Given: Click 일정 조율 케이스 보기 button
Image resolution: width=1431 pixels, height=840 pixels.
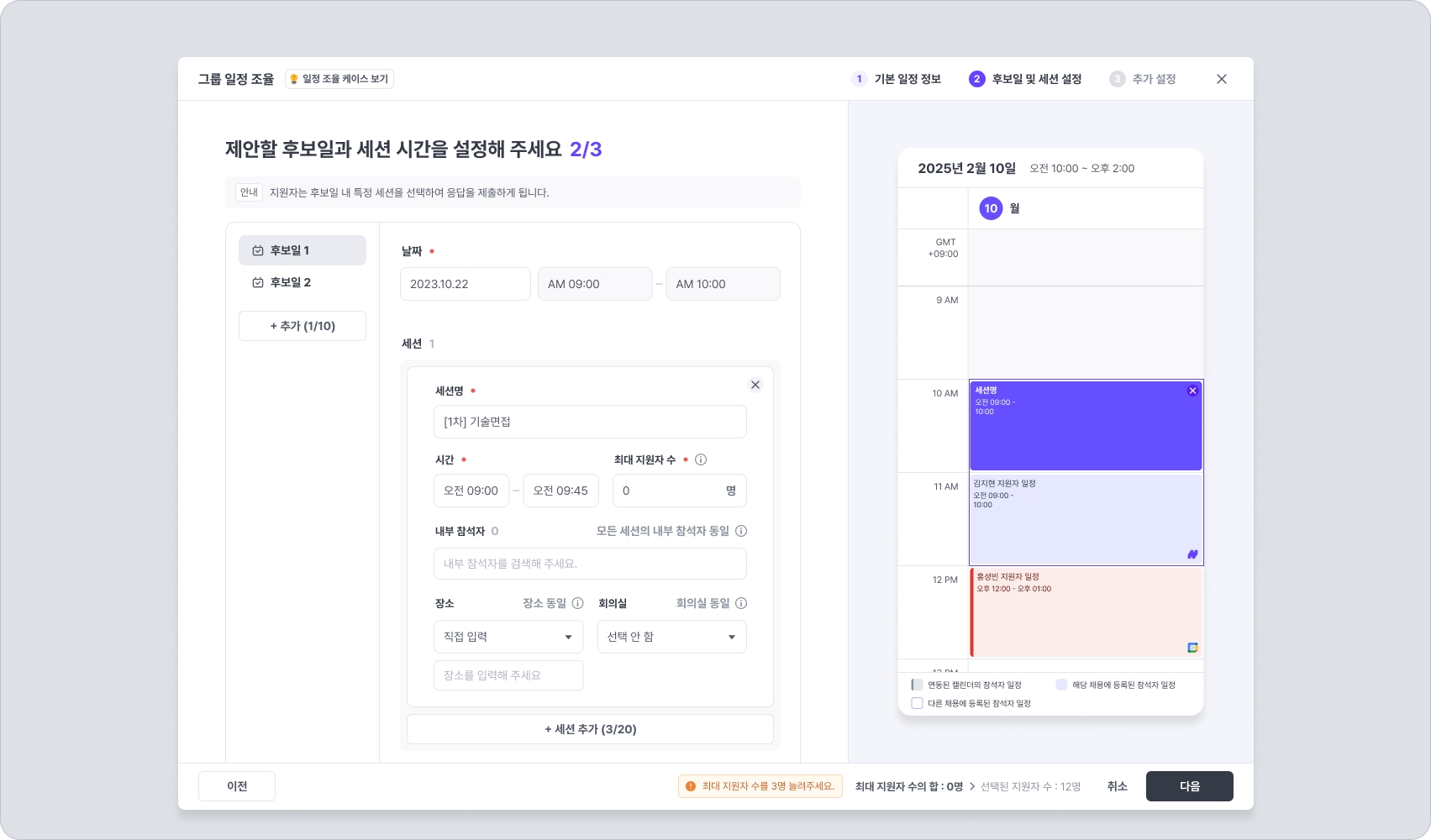Looking at the screenshot, I should 339,79.
